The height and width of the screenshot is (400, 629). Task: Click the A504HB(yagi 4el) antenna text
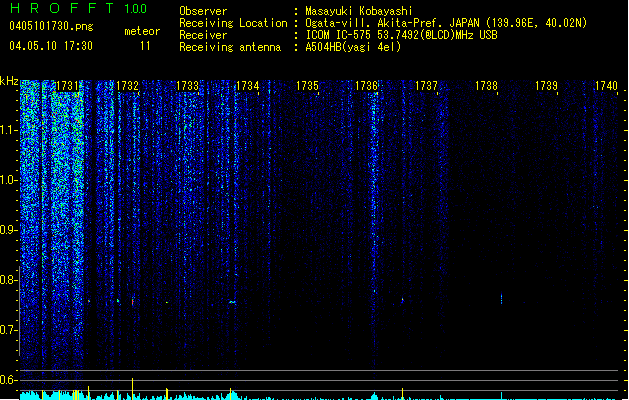[353, 47]
